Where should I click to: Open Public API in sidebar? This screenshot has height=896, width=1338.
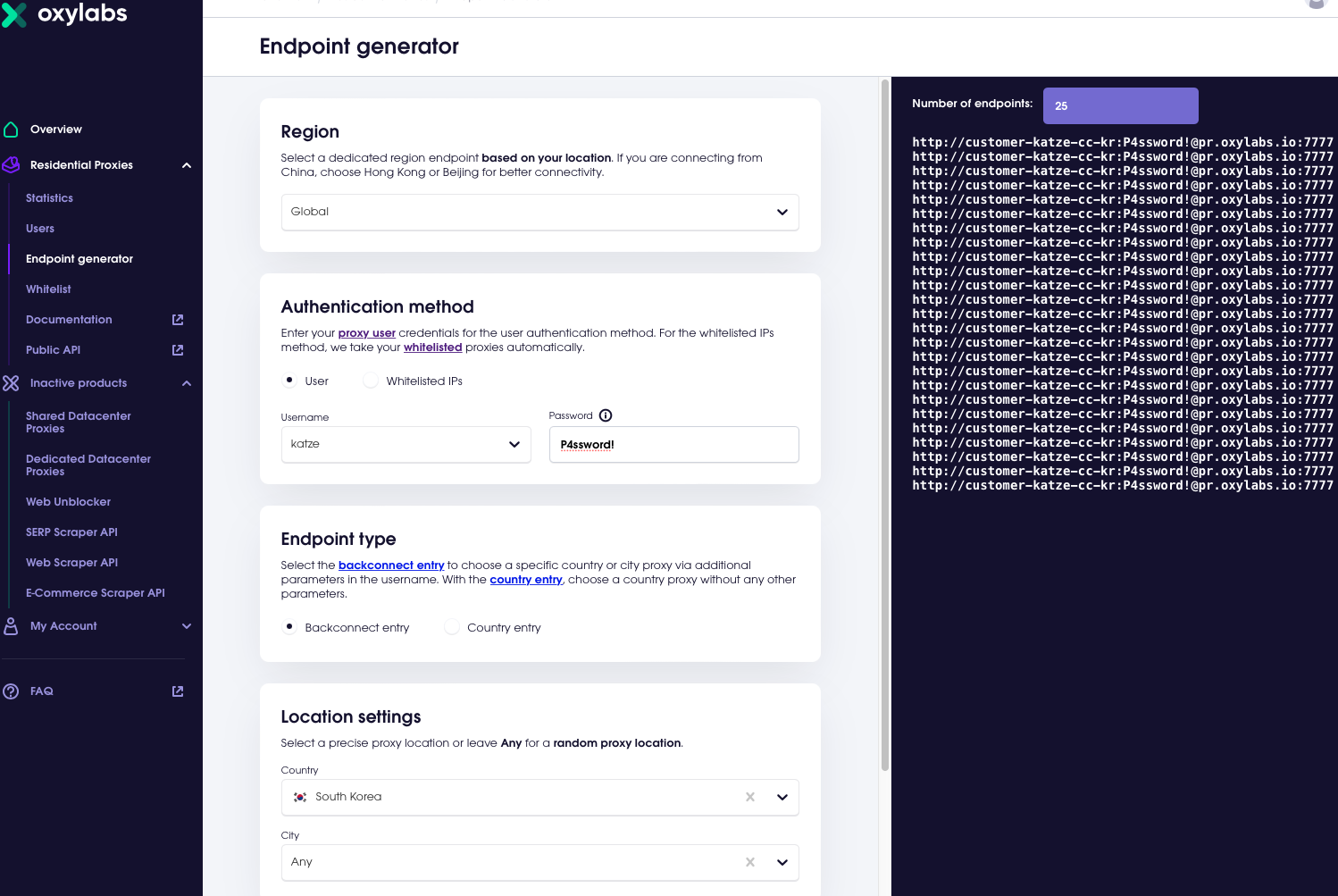[53, 350]
